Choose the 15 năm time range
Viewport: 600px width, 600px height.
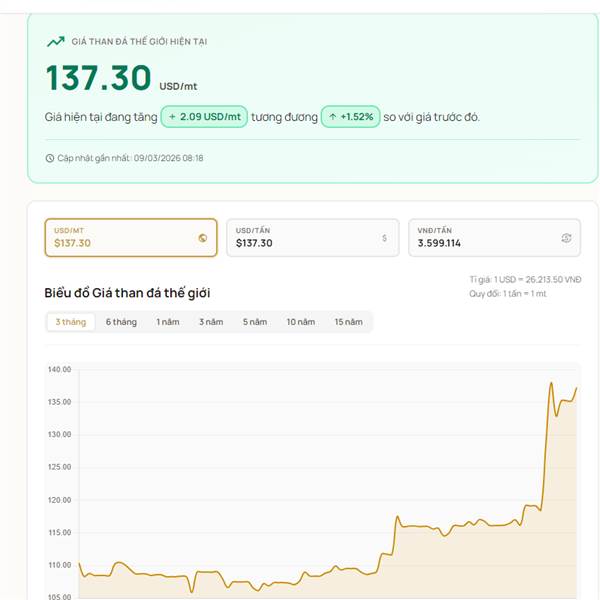348,322
